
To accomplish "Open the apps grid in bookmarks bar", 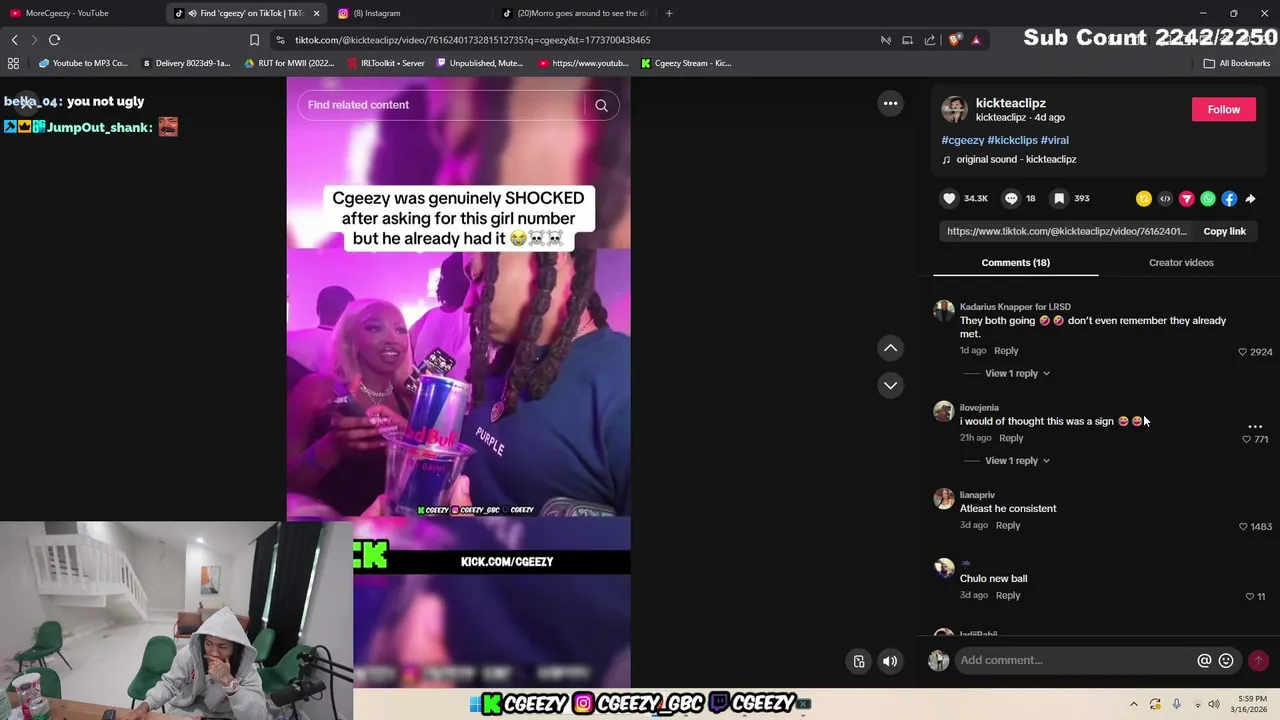I will click(13, 63).
